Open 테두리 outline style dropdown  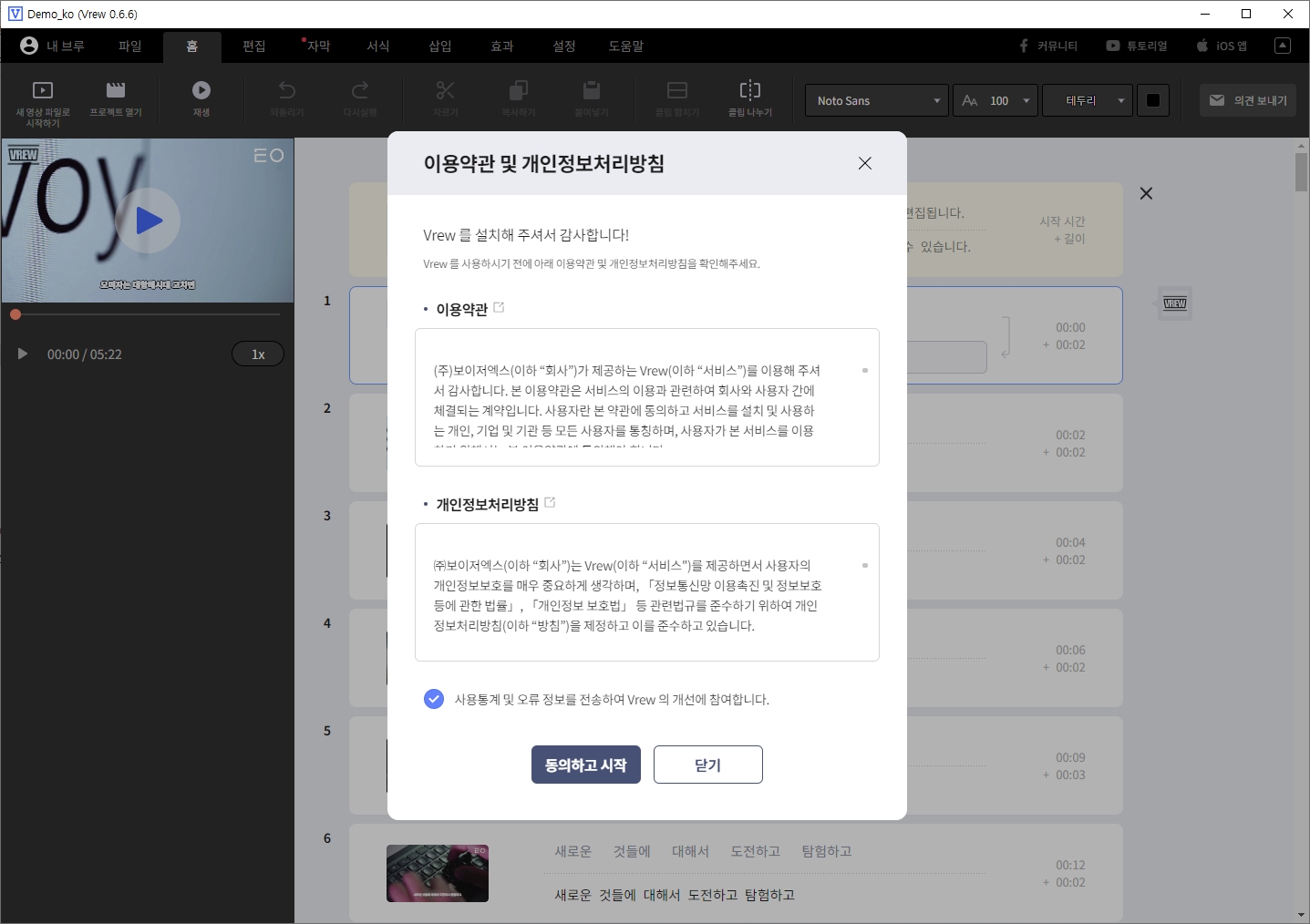pos(1087,100)
